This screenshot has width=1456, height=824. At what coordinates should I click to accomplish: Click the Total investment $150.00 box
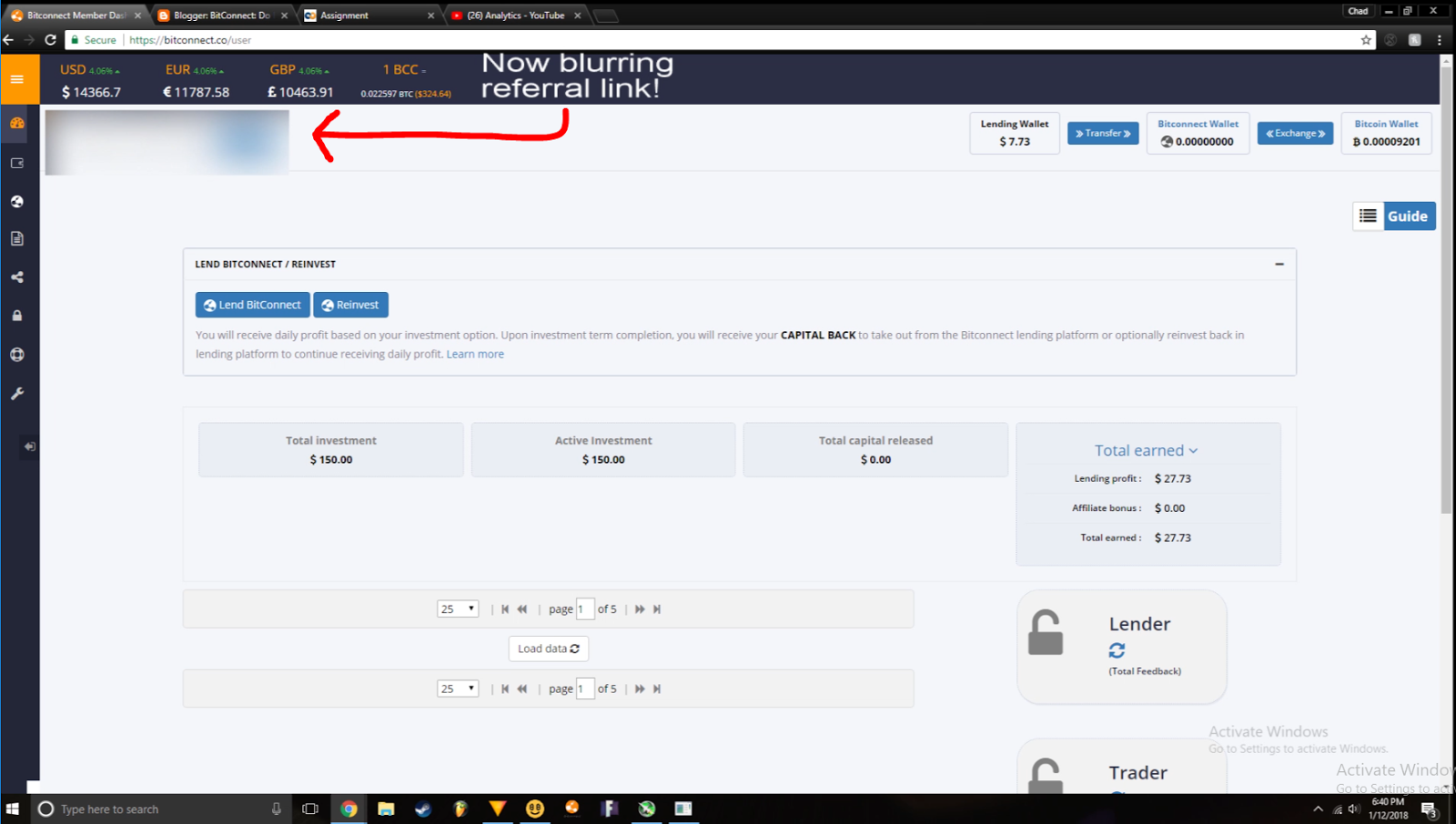pos(331,449)
